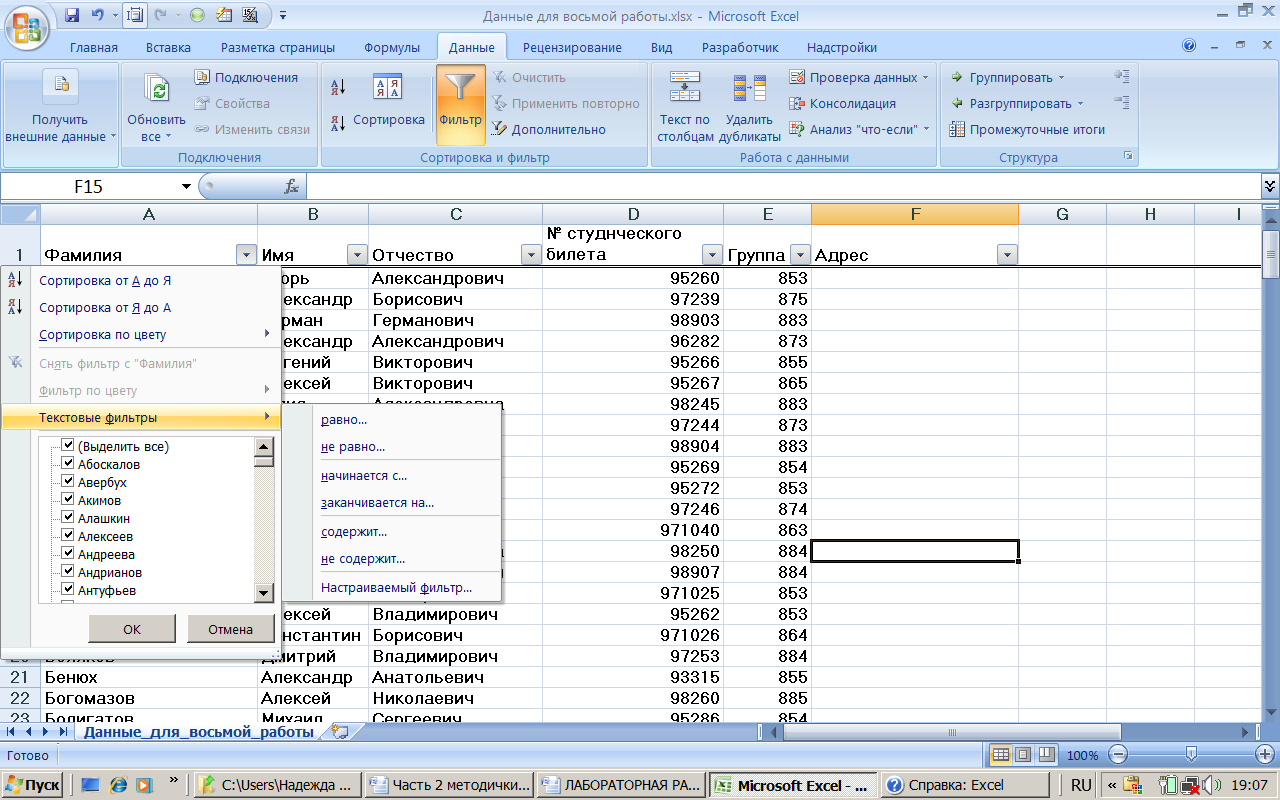The height and width of the screenshot is (800, 1280).
Task: Select 'содержит...' text filter
Action: [354, 531]
